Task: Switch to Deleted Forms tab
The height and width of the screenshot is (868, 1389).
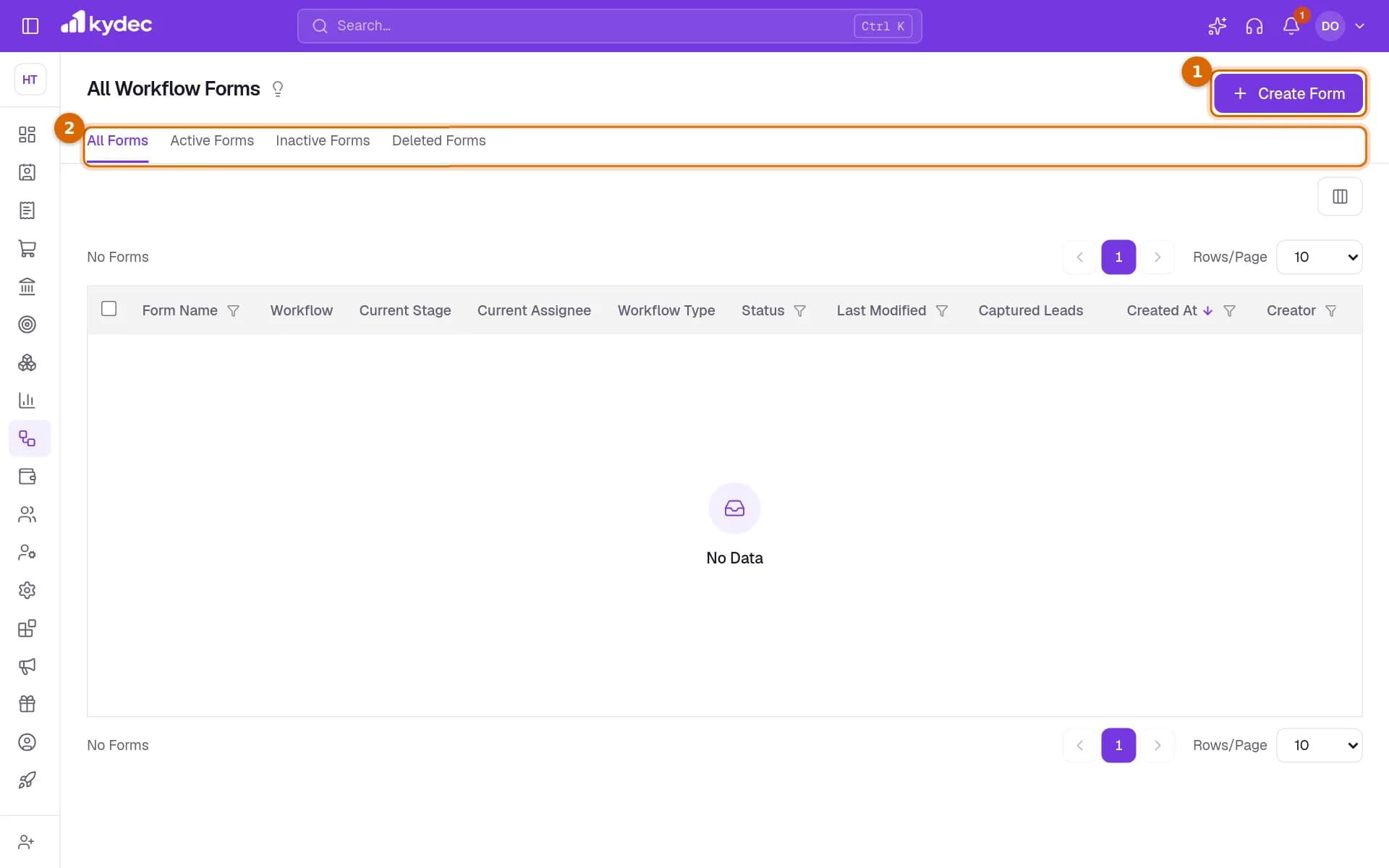Action: [x=438, y=140]
